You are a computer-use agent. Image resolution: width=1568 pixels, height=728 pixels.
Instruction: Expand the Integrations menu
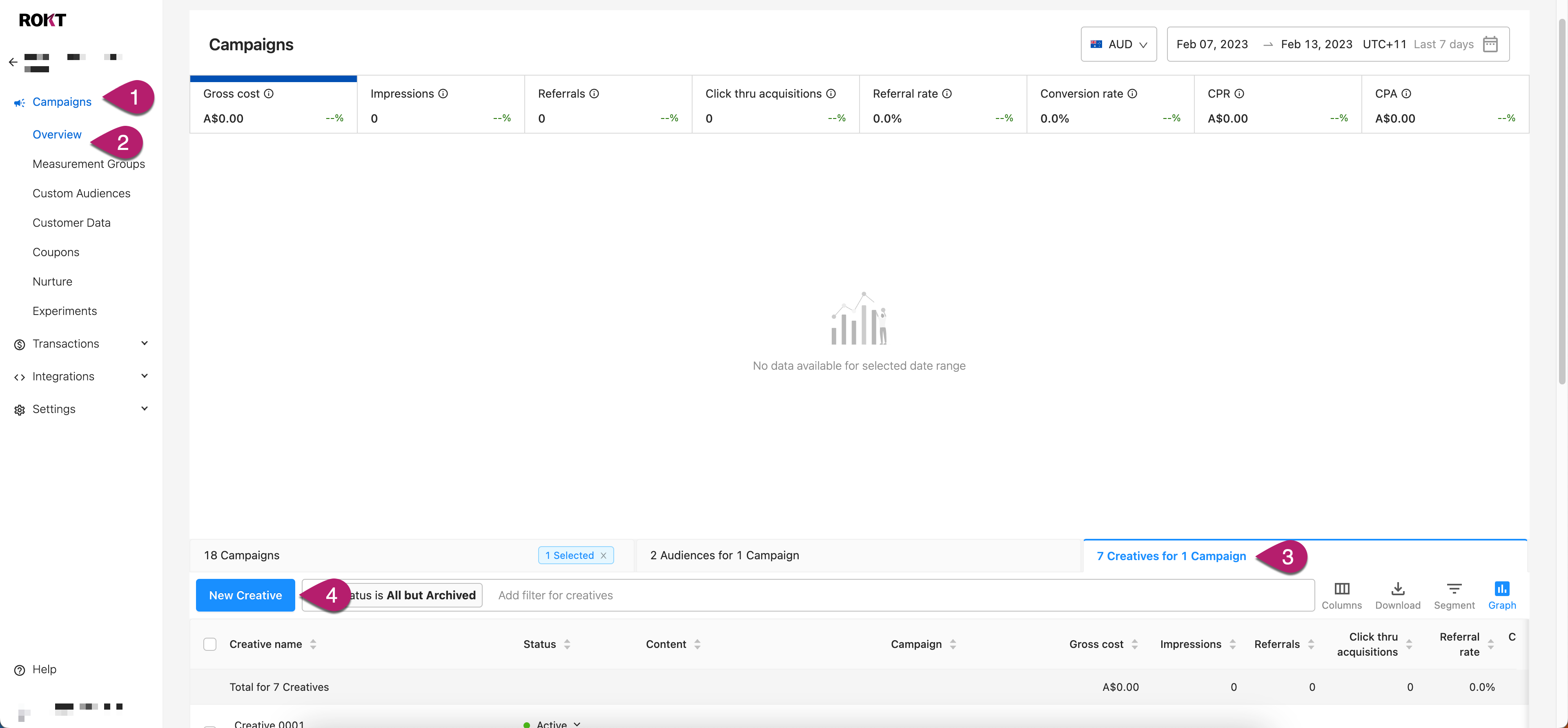click(81, 377)
